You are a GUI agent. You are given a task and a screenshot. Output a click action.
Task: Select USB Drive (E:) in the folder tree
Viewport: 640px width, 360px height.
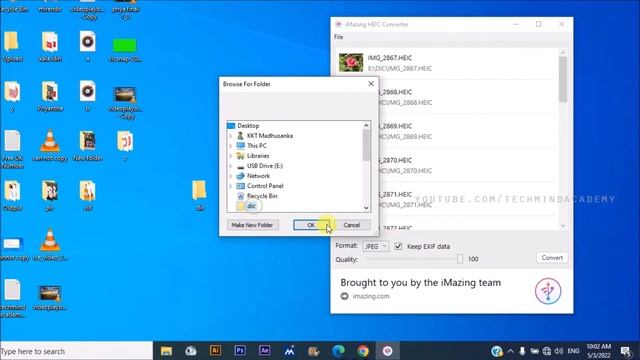click(264, 166)
